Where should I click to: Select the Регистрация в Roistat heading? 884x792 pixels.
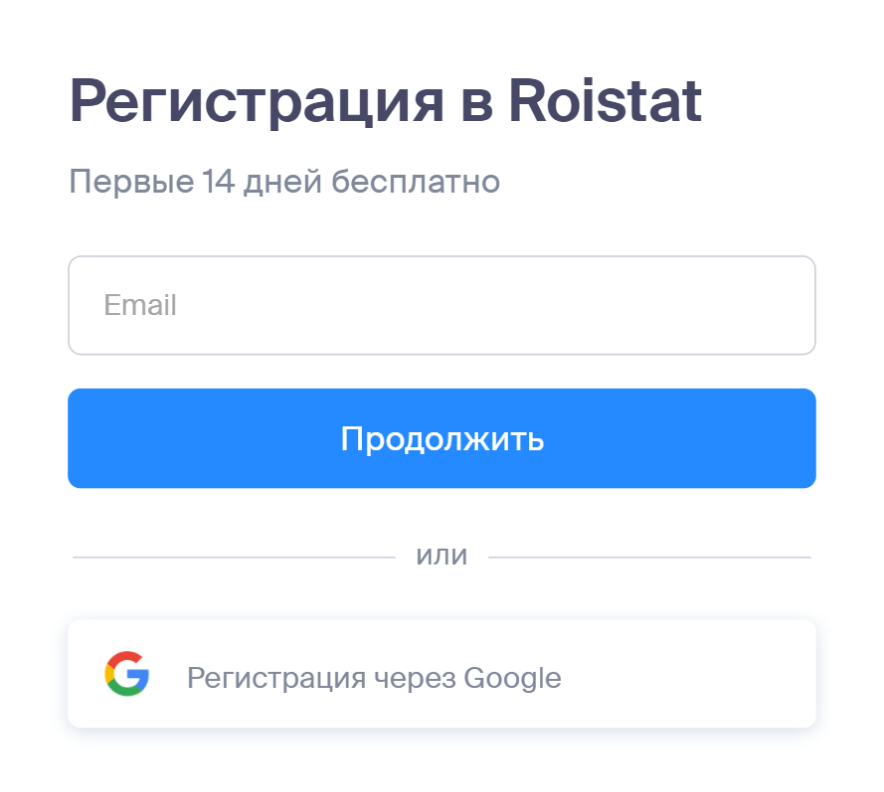(x=386, y=101)
